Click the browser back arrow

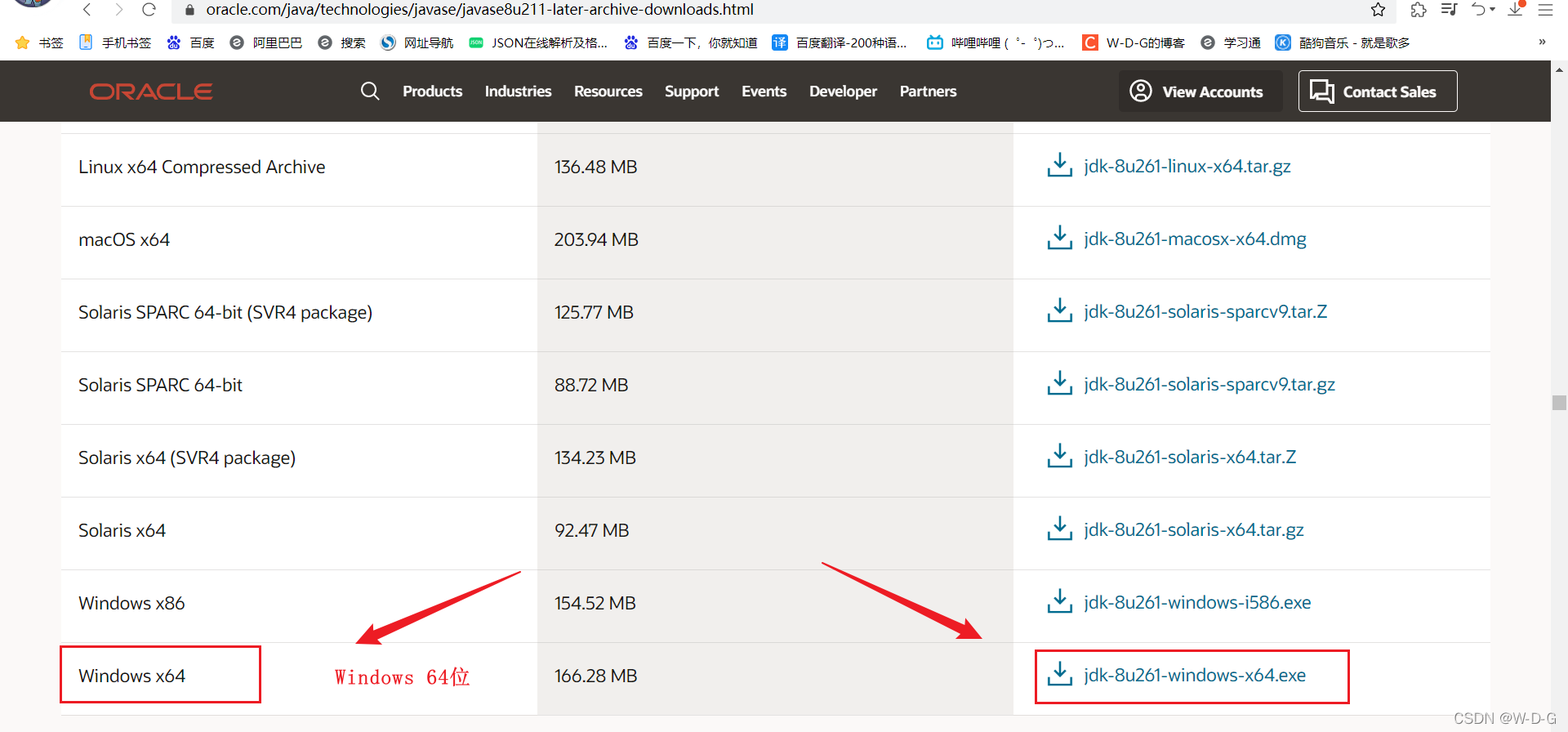[x=87, y=10]
